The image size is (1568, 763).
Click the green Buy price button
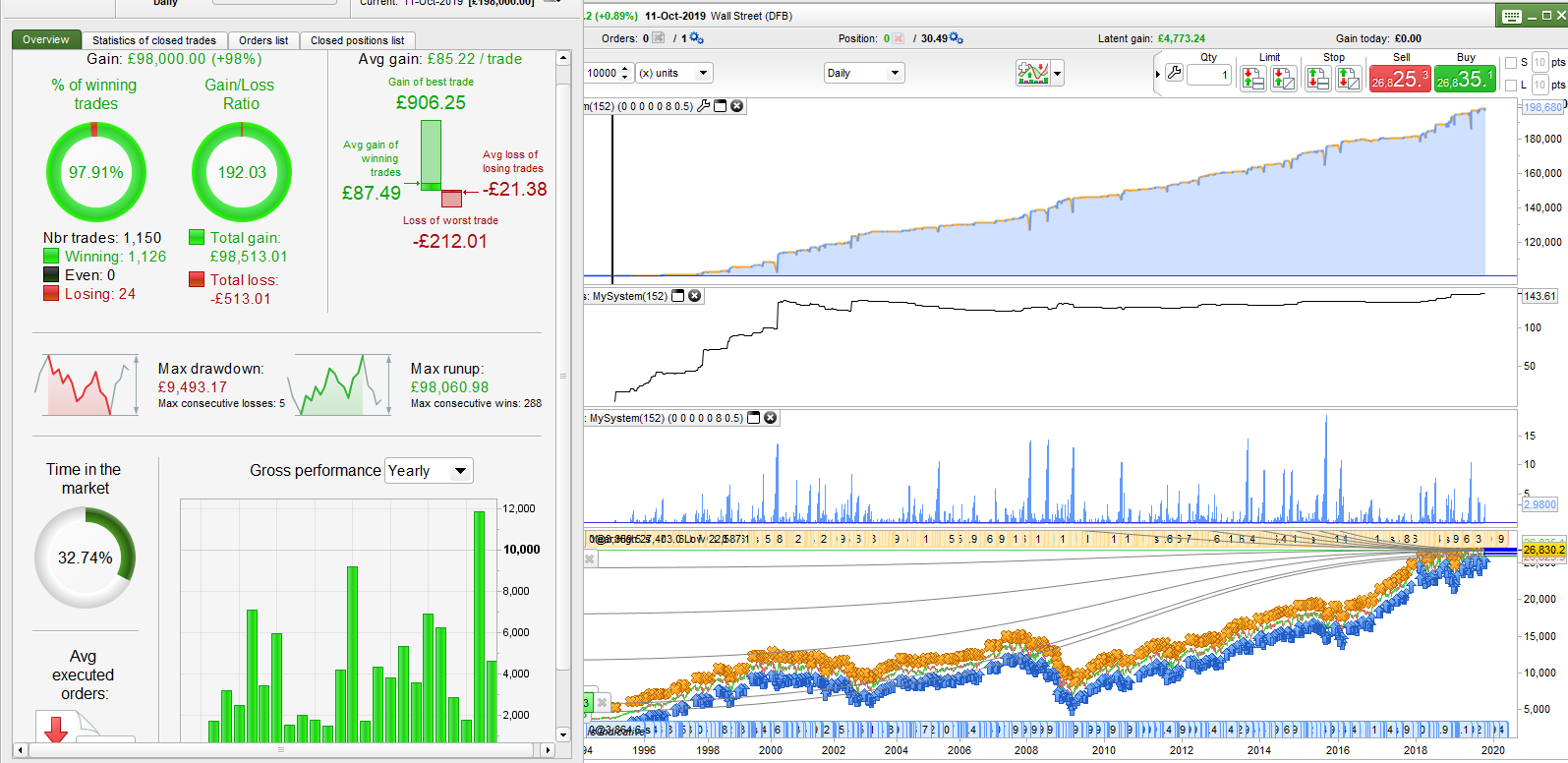coord(1465,79)
